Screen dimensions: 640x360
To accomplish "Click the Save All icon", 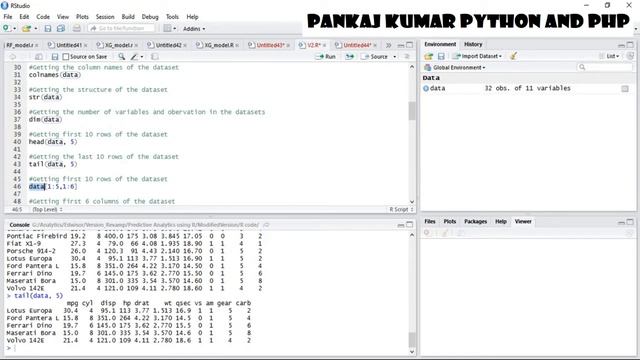I will [x=61, y=29].
